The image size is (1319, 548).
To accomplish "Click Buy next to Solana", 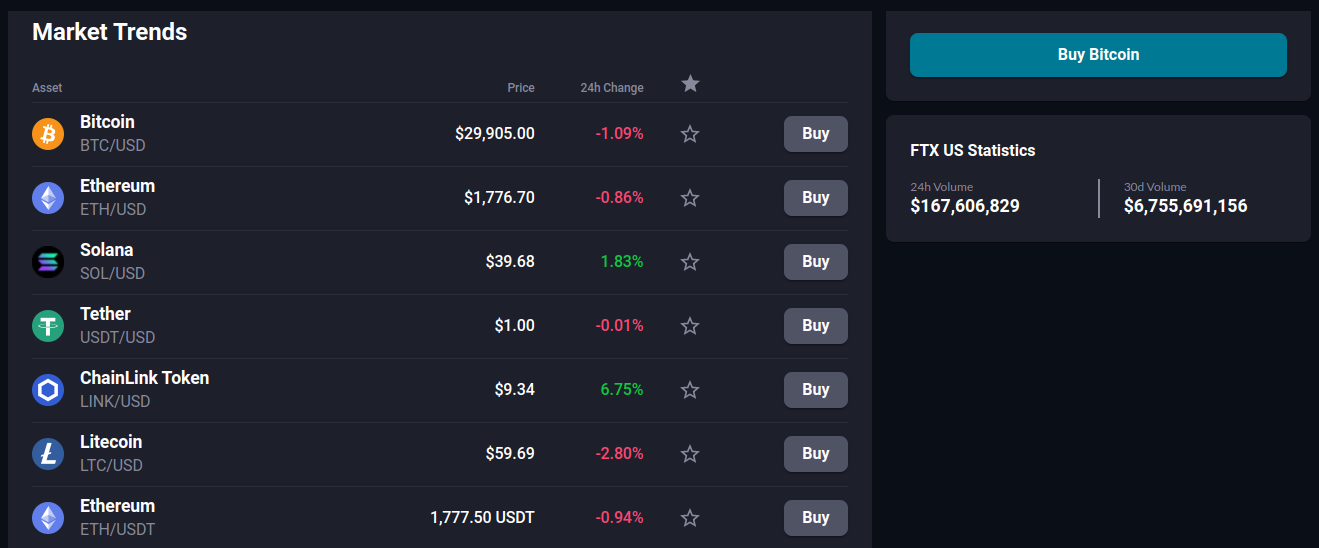I will pyautogui.click(x=815, y=262).
